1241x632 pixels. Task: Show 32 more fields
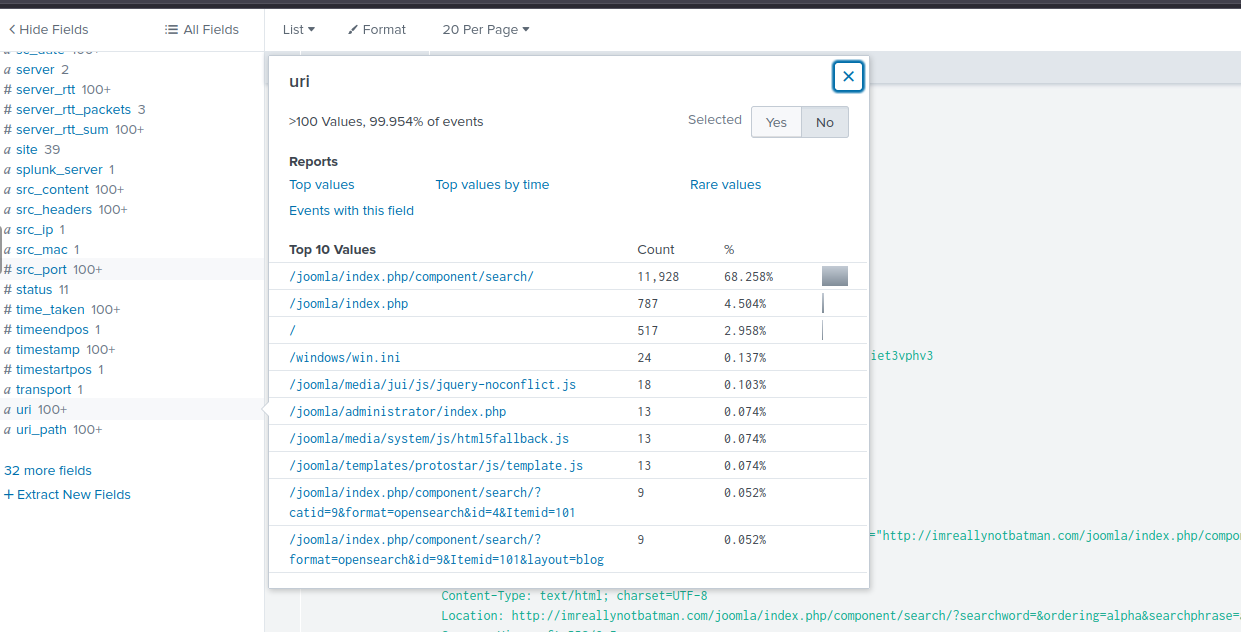48,471
